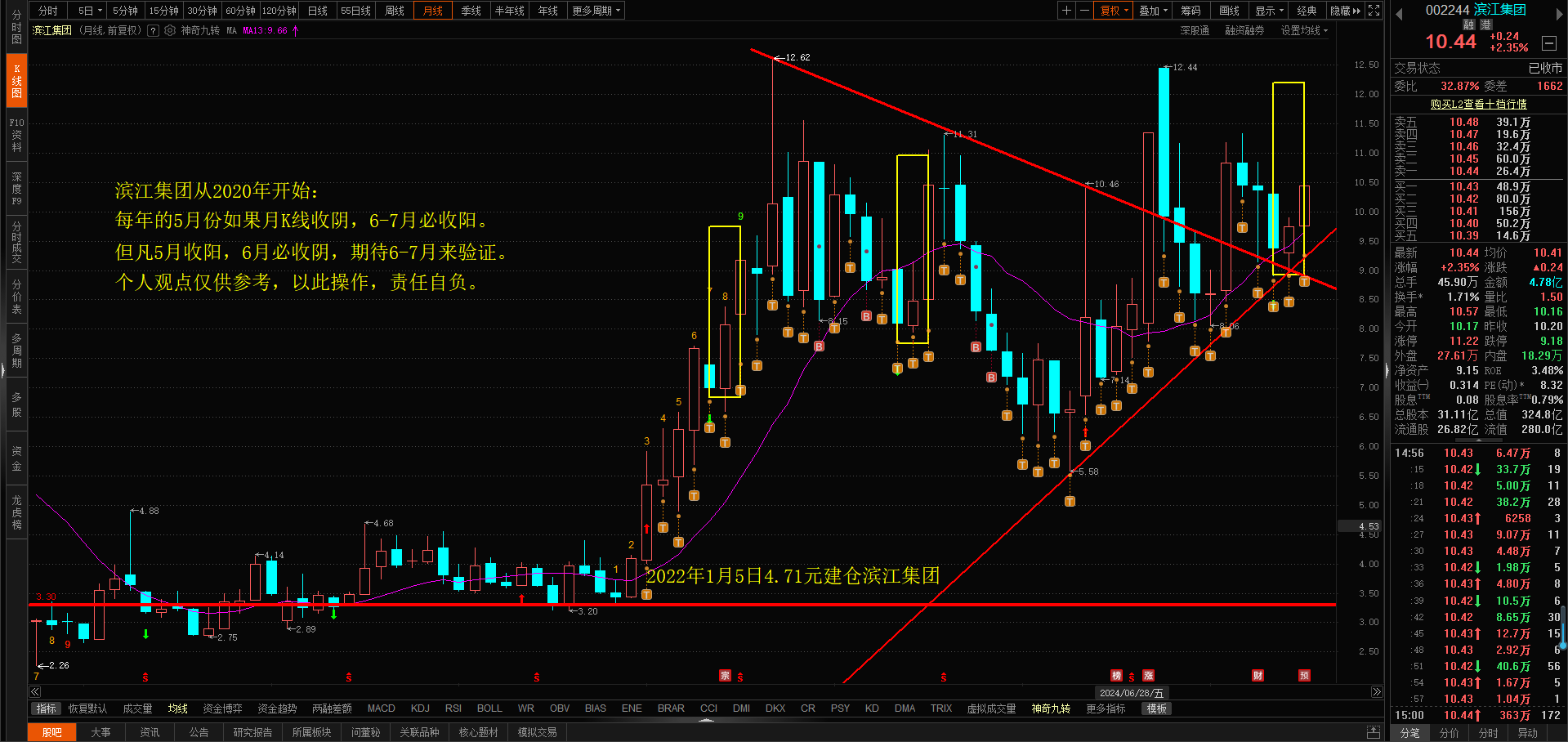
Task: Click the 经典 button
Action: [x=1307, y=11]
